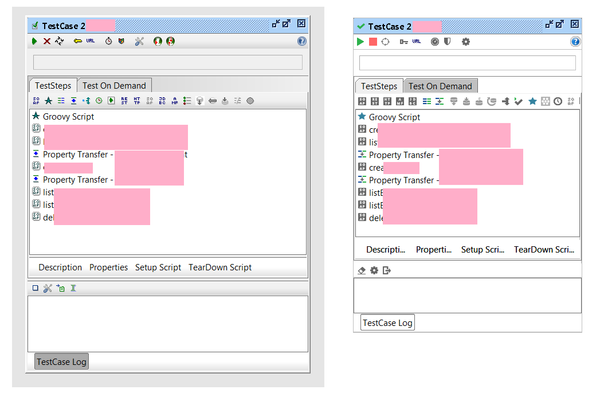Add Properties step in left step toolbar
The height and width of the screenshot is (406, 600).
click(x=61, y=101)
